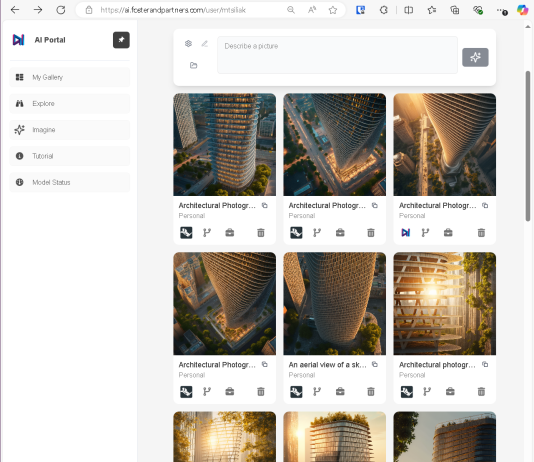
Task: Delete the 'An aerial view of a sk...' image
Action: tap(371, 392)
